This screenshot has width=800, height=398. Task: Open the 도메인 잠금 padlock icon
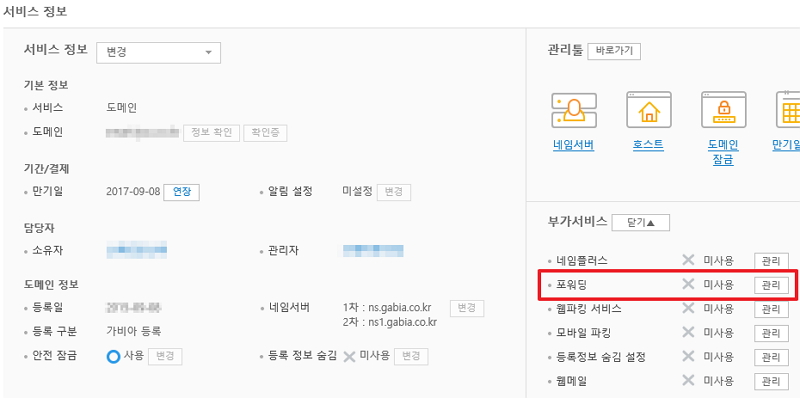coord(723,110)
